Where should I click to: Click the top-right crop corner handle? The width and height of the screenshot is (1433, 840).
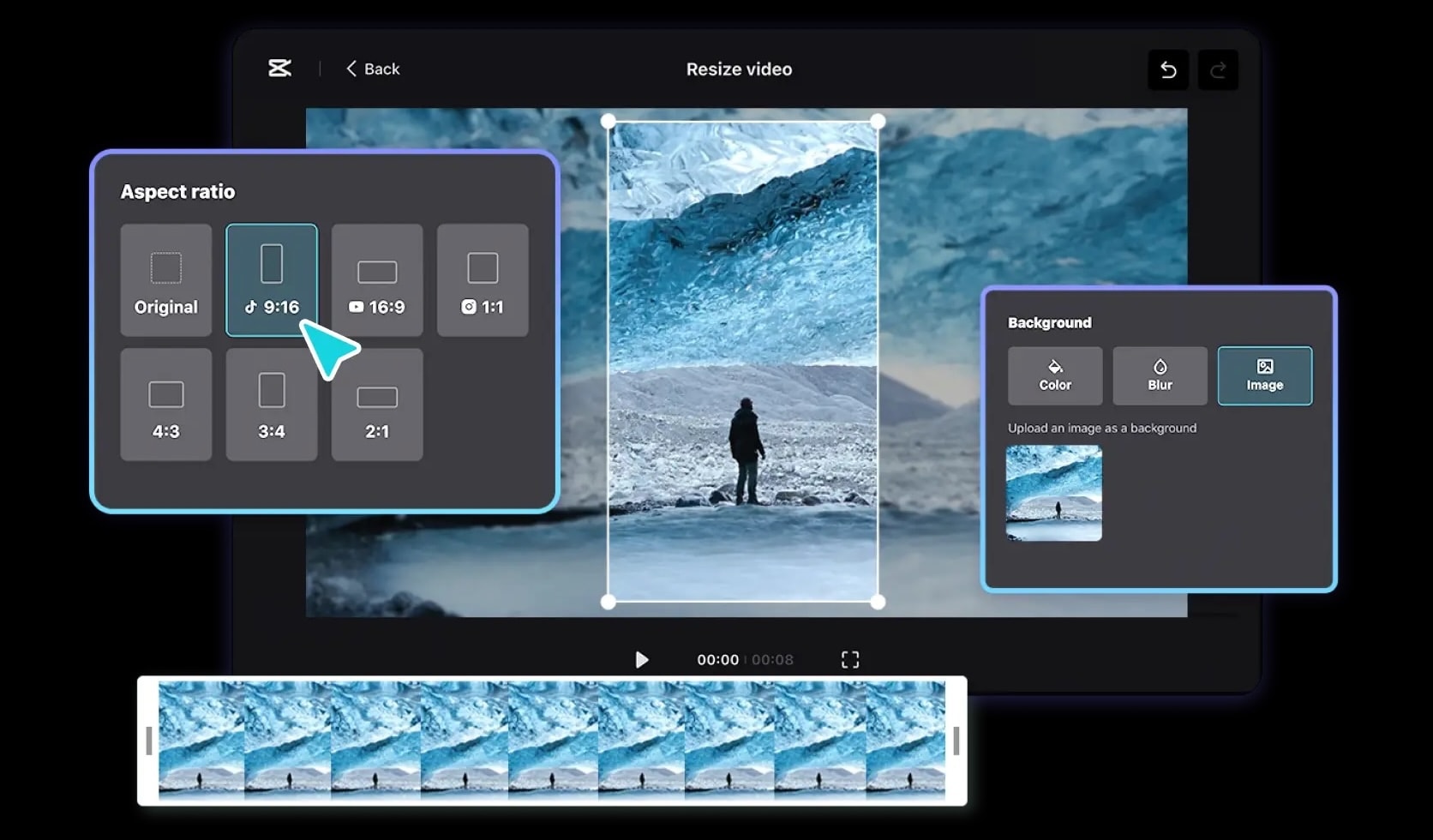pos(878,122)
